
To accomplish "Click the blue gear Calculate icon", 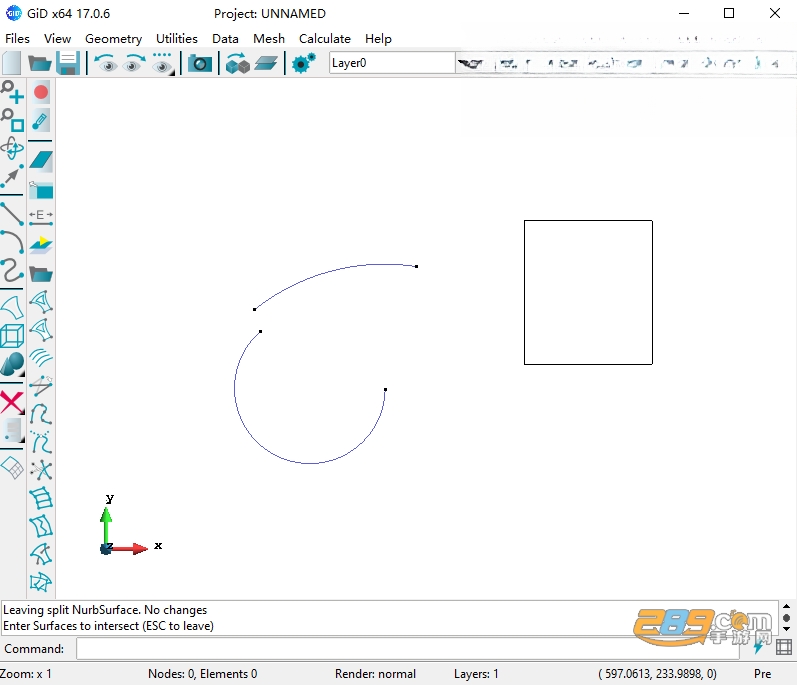I will (x=303, y=64).
